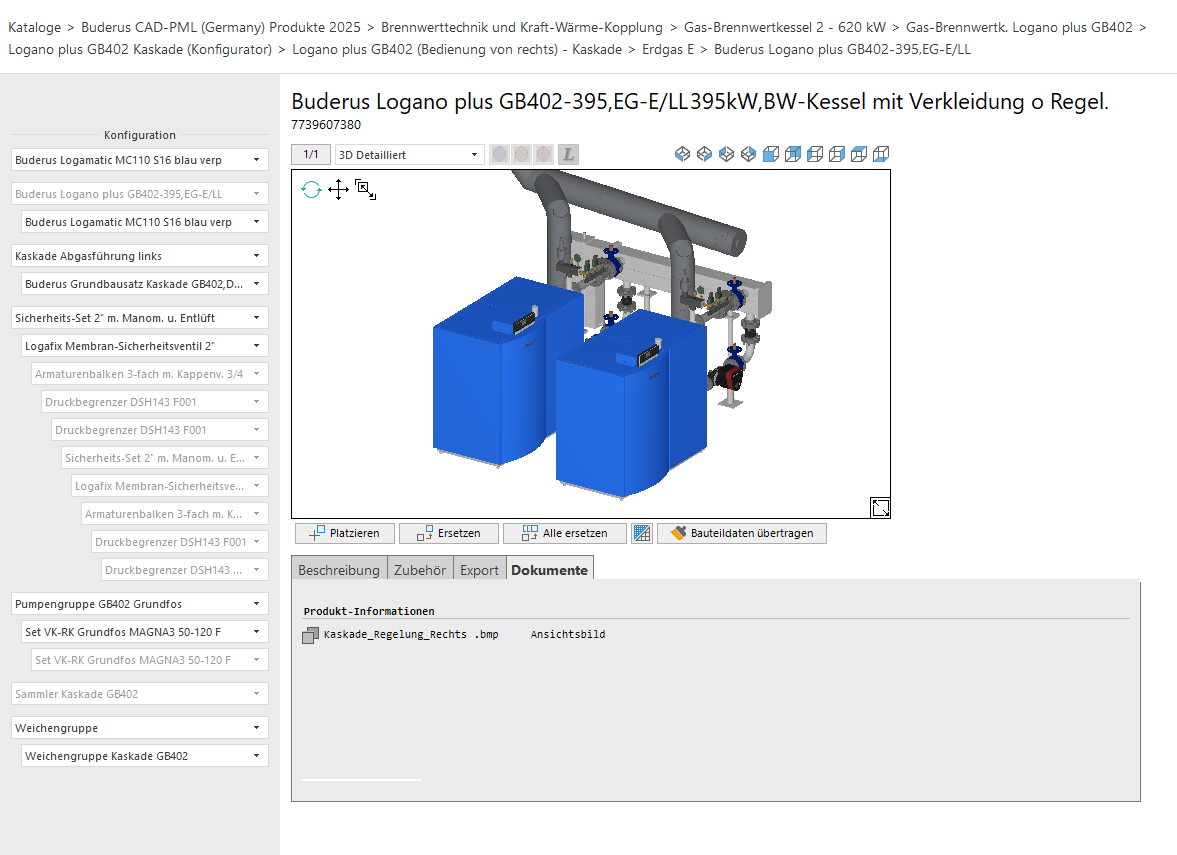Open the truncated Sicherheits-Set 2" m. Manom. u. E... dropdown

(164, 458)
